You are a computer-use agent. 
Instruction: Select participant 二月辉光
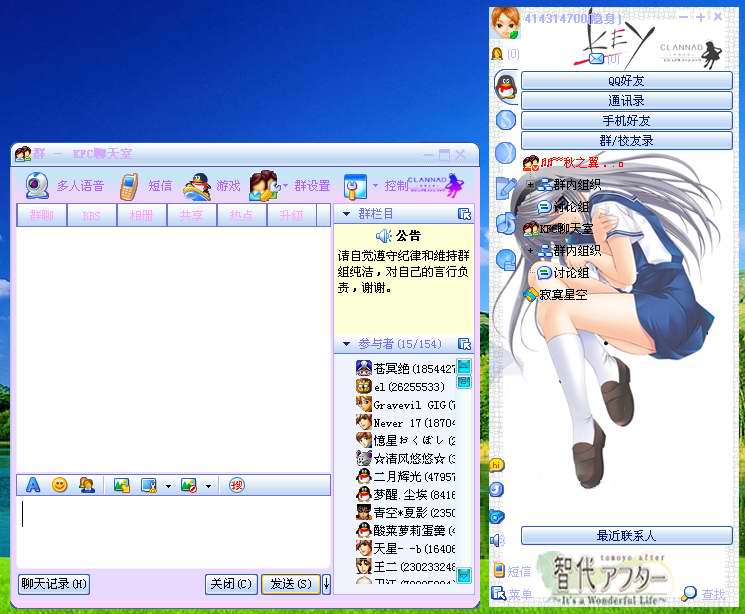coord(406,476)
